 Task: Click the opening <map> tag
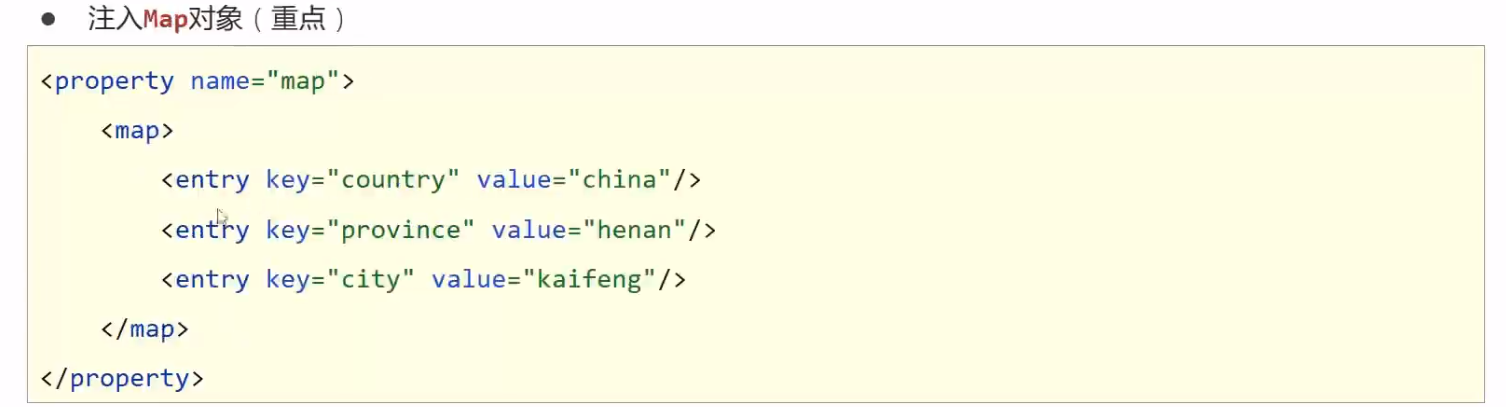[137, 130]
